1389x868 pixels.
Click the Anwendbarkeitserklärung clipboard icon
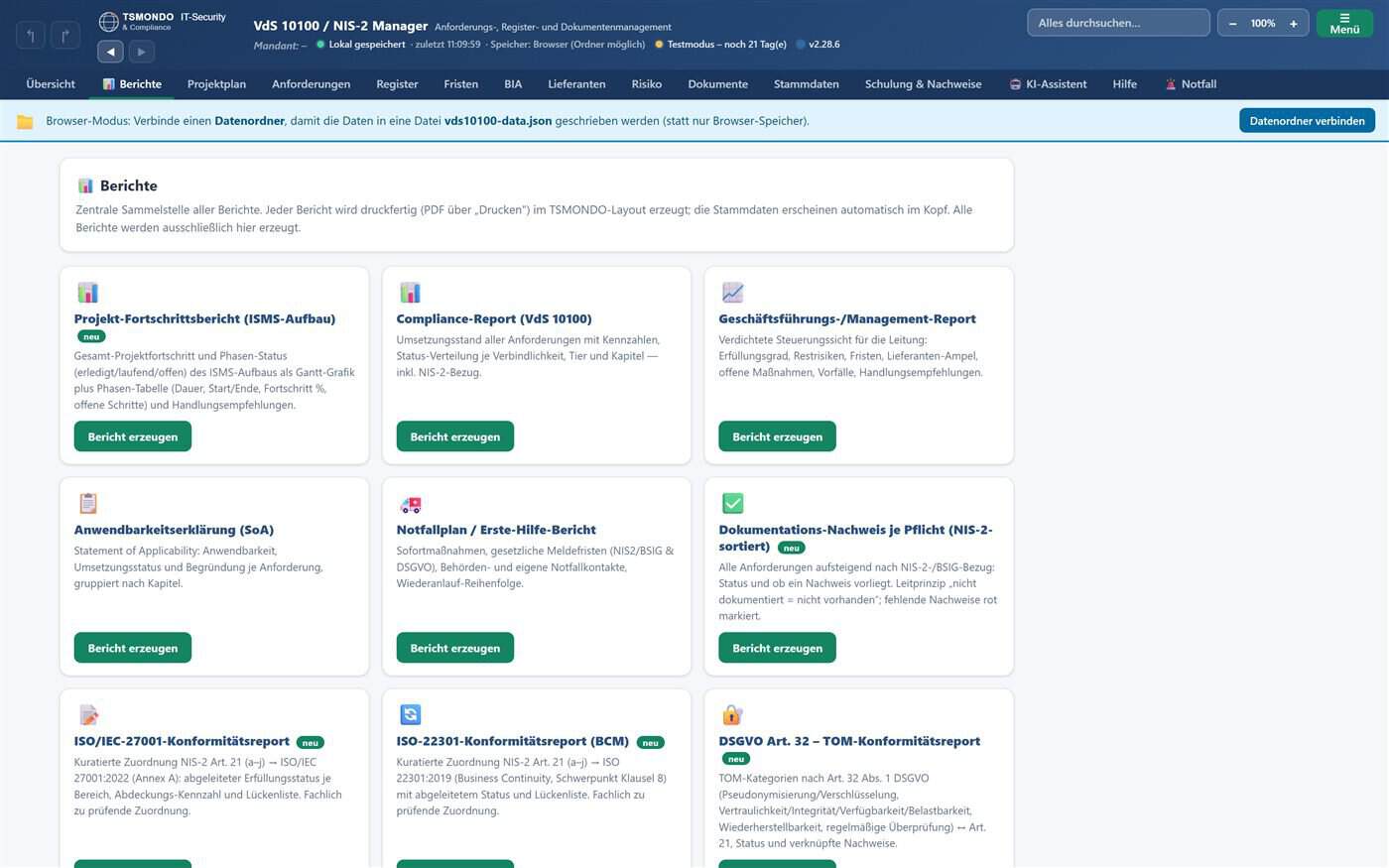pos(88,503)
